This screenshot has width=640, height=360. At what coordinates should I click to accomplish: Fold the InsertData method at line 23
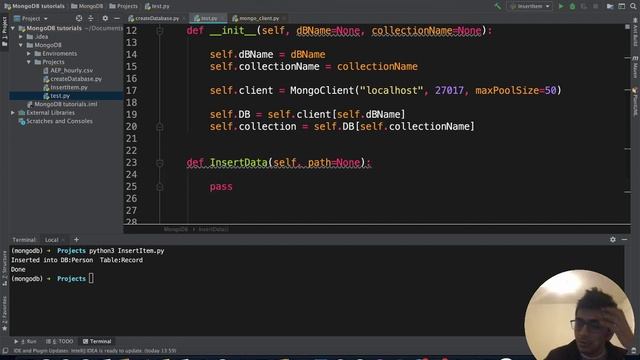(x=160, y=162)
